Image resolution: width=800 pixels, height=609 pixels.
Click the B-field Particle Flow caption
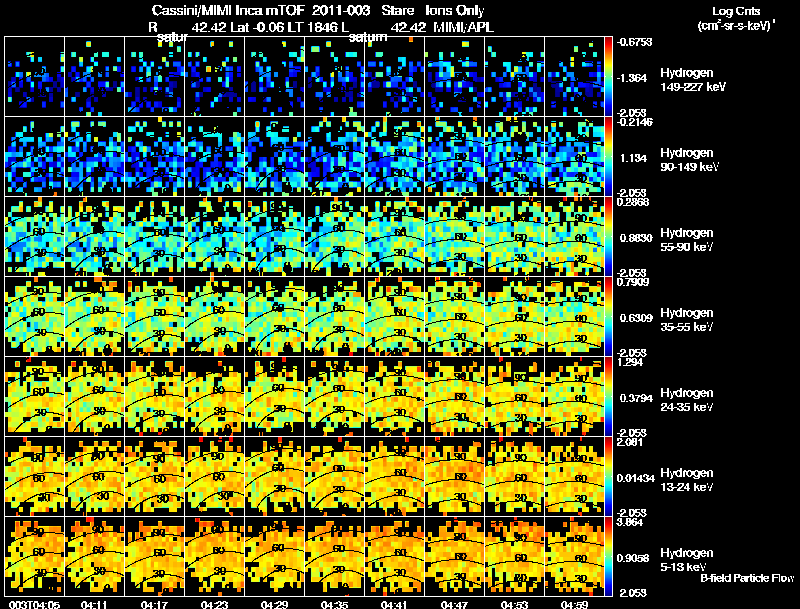point(747,578)
